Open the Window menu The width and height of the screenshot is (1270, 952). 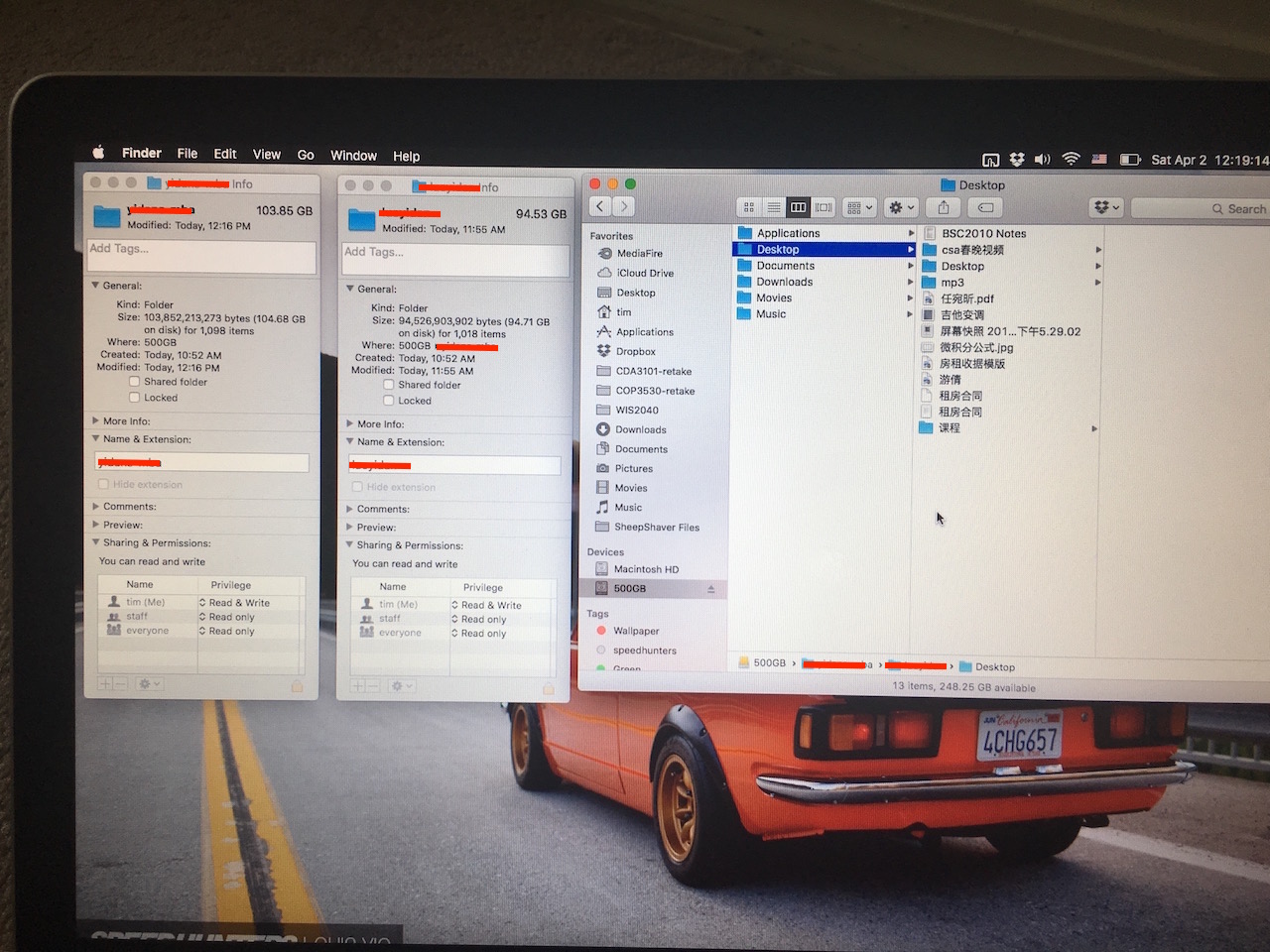353,156
